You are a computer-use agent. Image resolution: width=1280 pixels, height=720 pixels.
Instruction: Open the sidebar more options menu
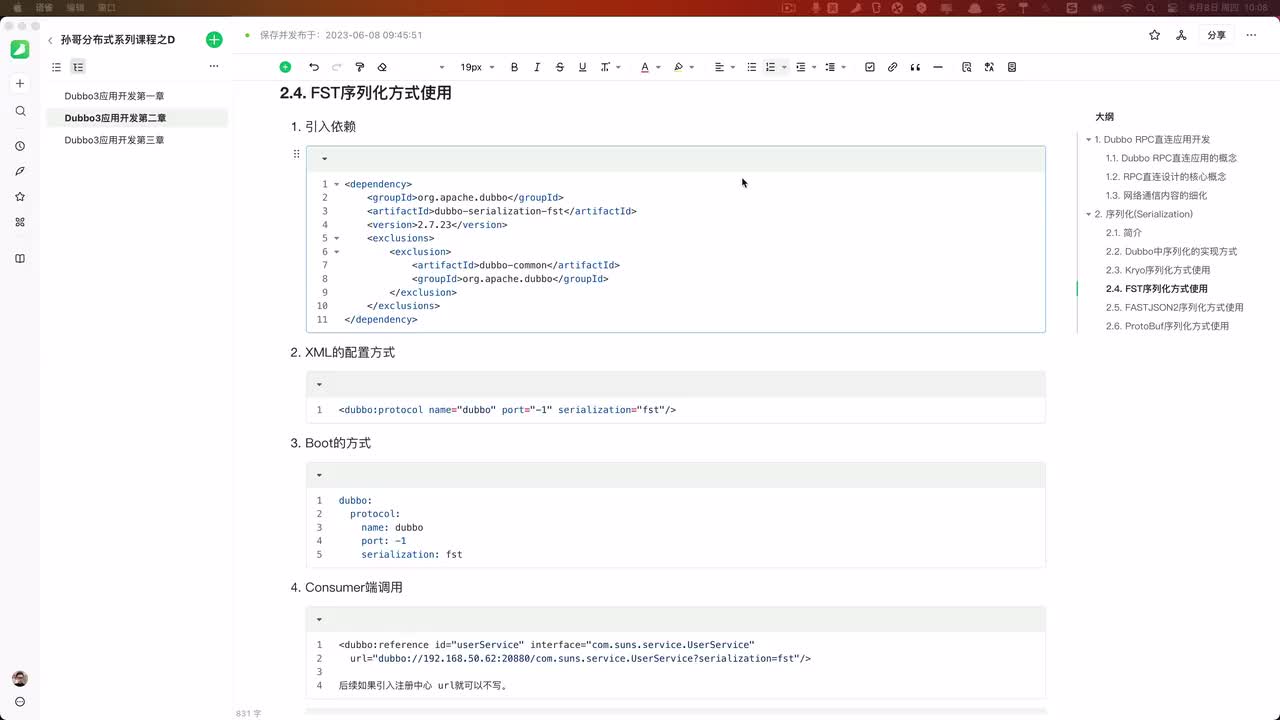coord(214,67)
